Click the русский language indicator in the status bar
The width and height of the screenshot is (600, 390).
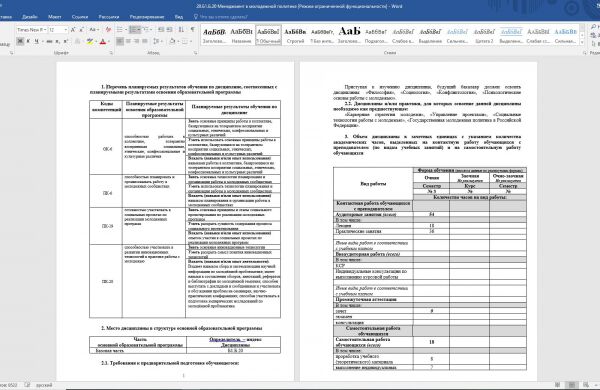(44, 385)
